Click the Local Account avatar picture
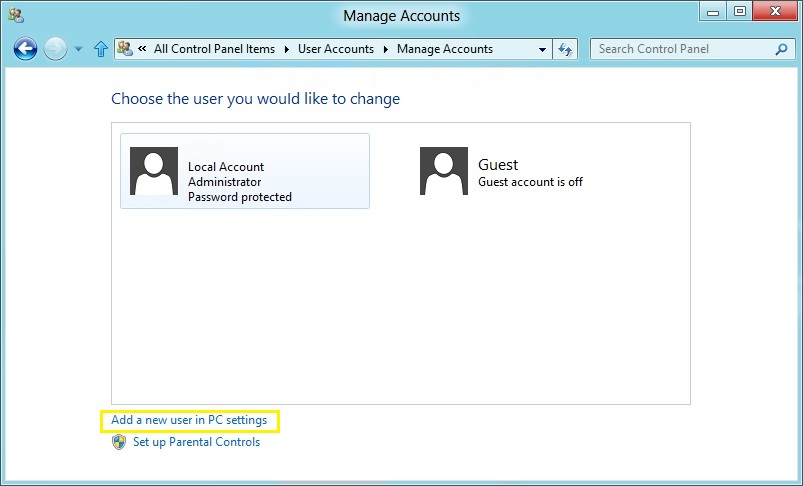The width and height of the screenshot is (803, 486). click(x=154, y=171)
